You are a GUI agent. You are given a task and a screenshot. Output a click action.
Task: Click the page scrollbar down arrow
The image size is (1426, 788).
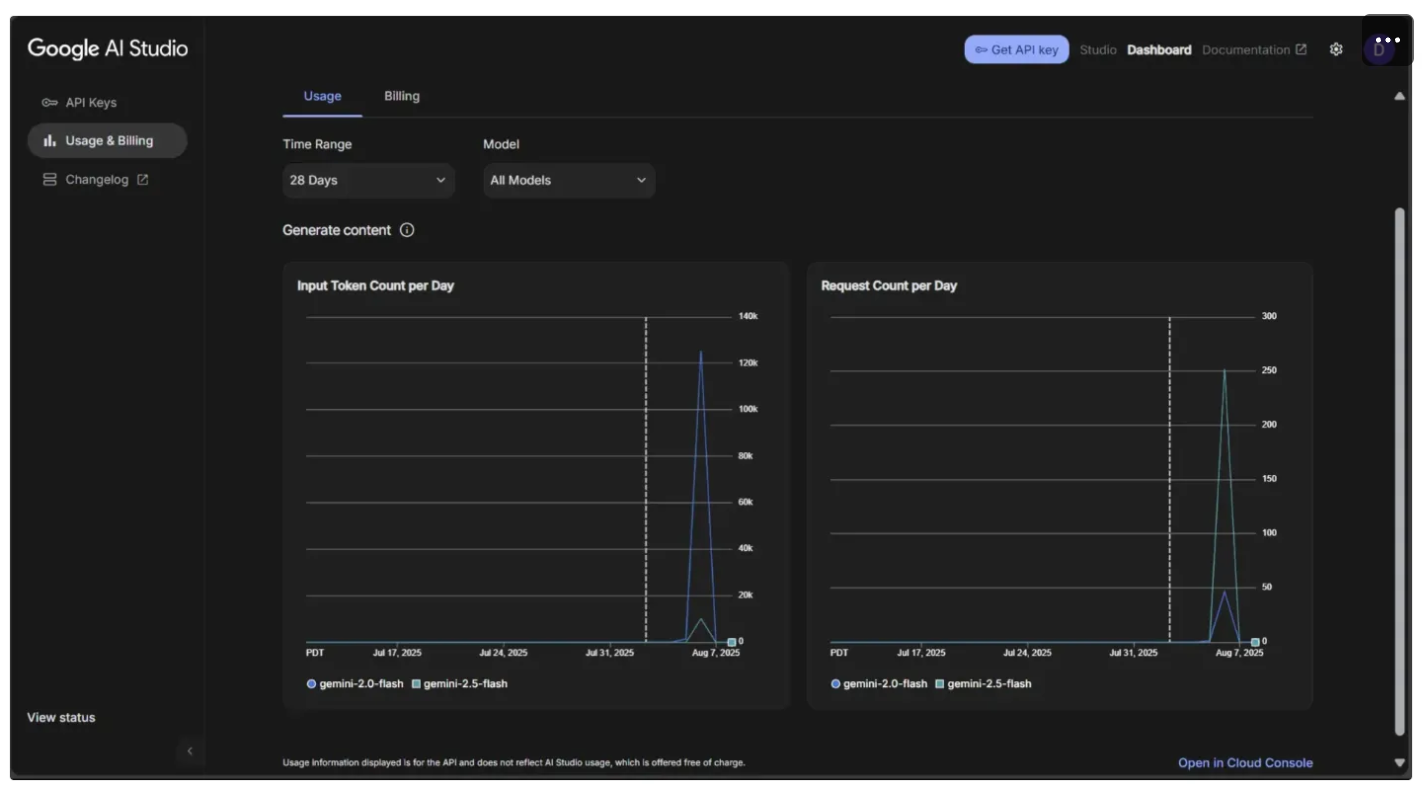[1399, 763]
